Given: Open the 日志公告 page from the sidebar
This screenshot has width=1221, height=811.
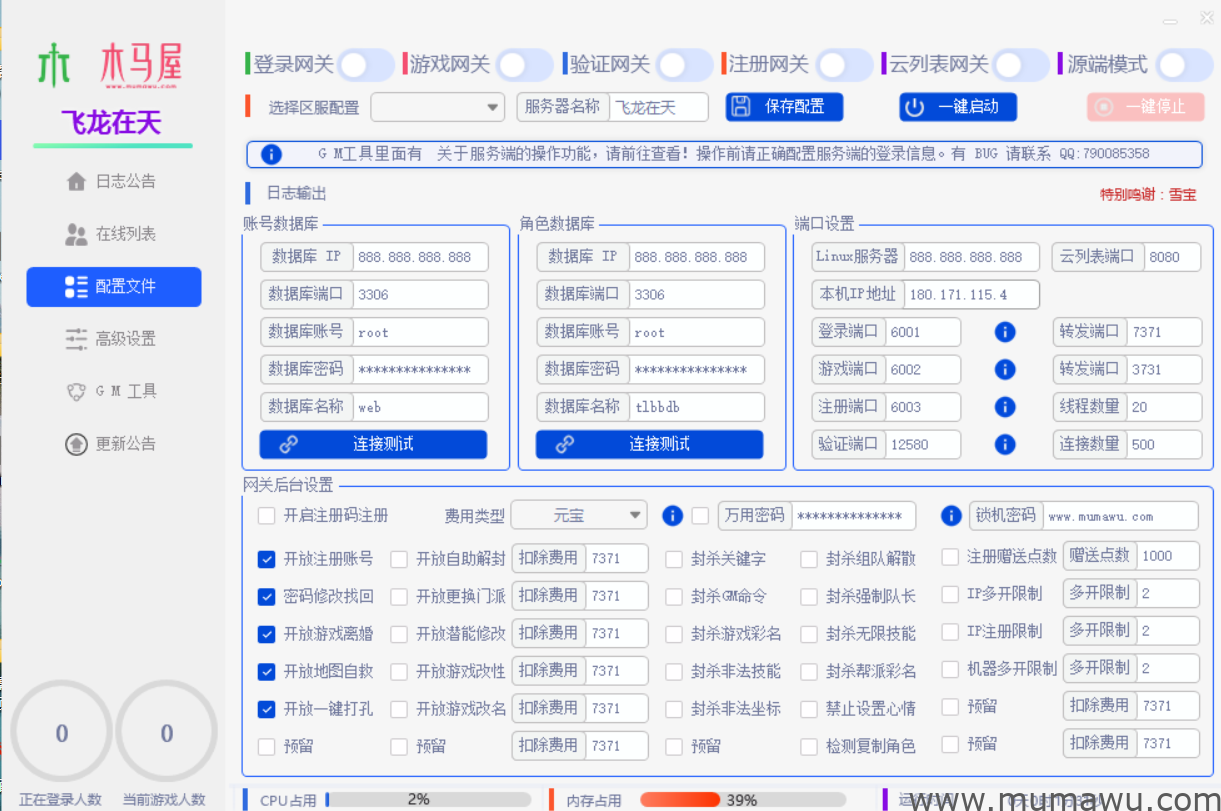Looking at the screenshot, I should point(112,181).
